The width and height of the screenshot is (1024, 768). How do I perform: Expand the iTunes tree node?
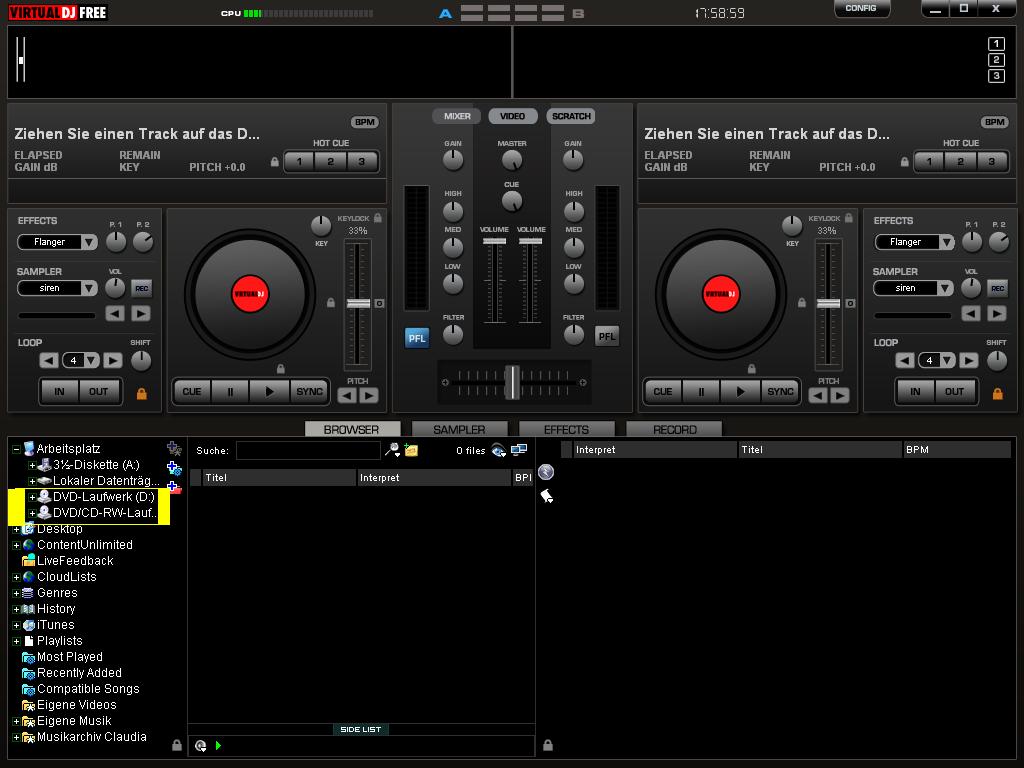(16, 626)
